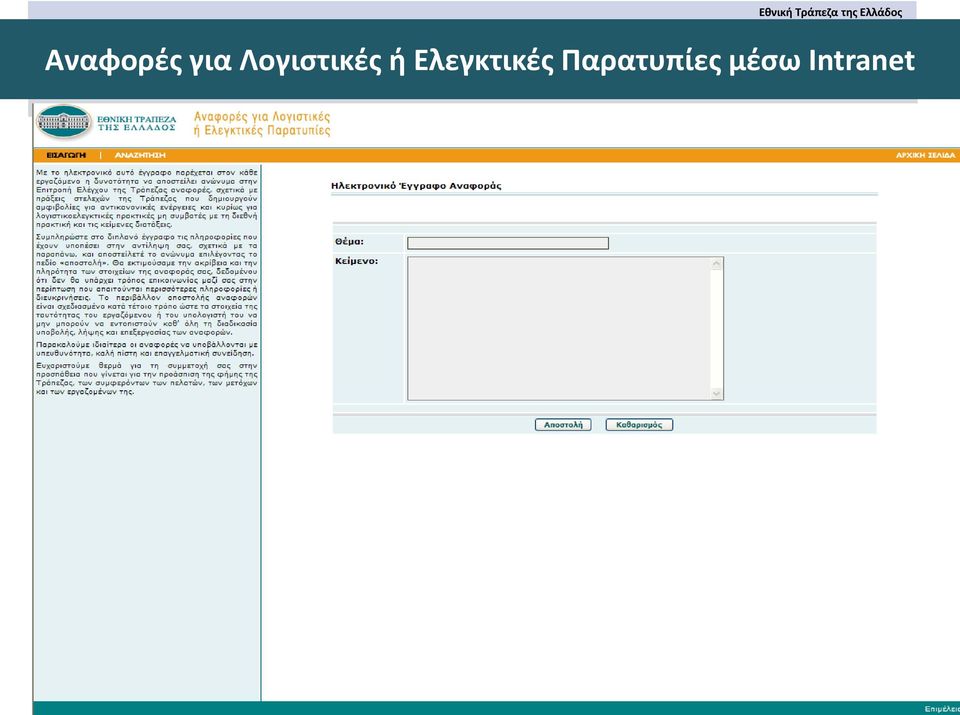Click paragraph starting Συμπληρώστε στο διπλανό
This screenshot has width=960, height=715.
pyautogui.click(x=147, y=284)
